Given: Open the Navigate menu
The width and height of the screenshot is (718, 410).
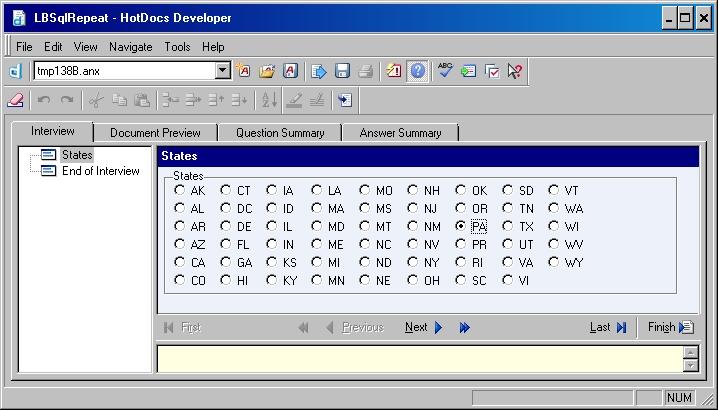Looking at the screenshot, I should (131, 47).
